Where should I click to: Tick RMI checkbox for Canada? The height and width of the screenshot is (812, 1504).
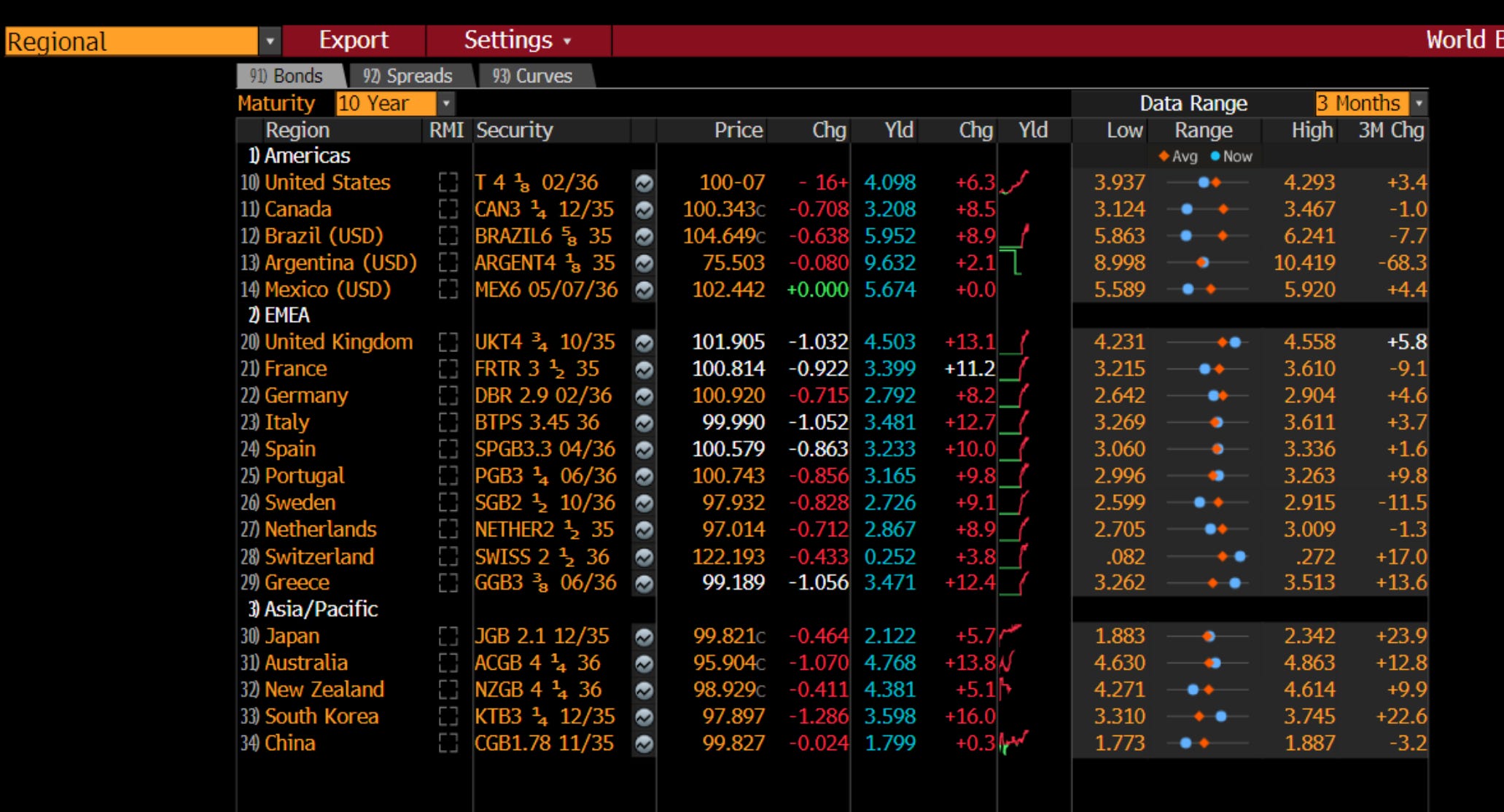[x=448, y=210]
